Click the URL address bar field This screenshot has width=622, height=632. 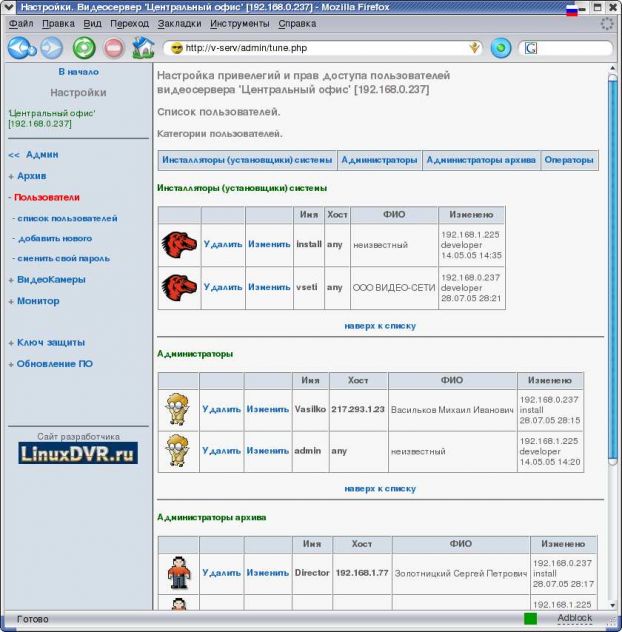322,48
